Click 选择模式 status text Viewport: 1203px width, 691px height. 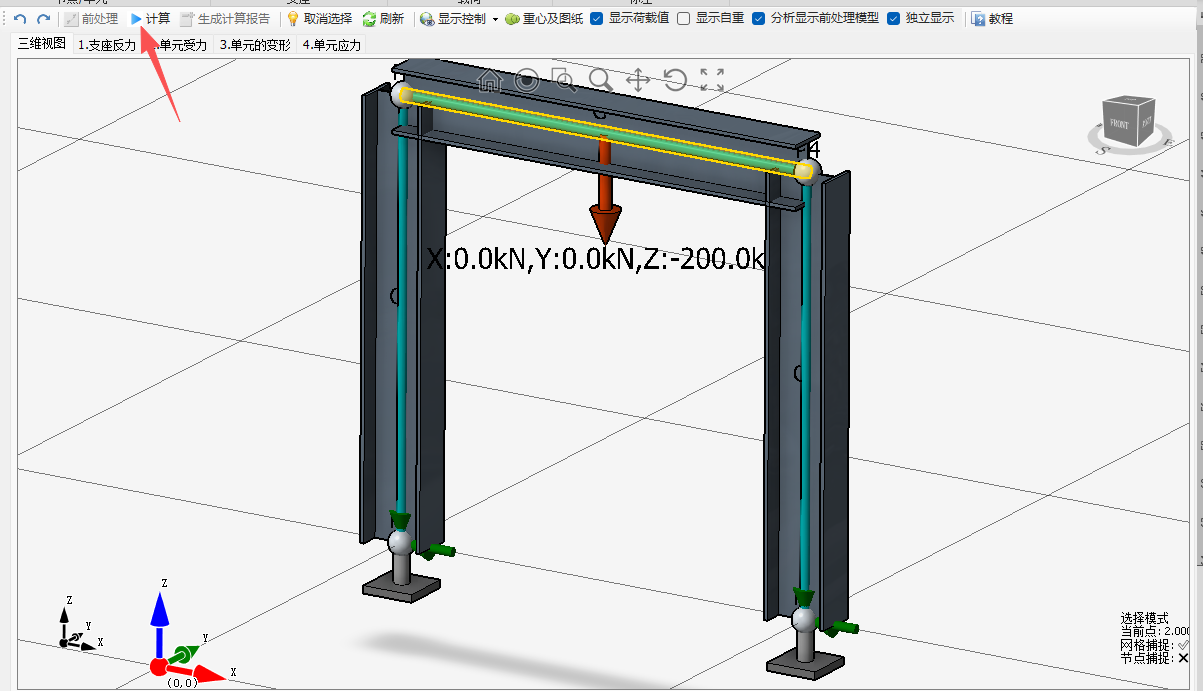[x=1144, y=618]
